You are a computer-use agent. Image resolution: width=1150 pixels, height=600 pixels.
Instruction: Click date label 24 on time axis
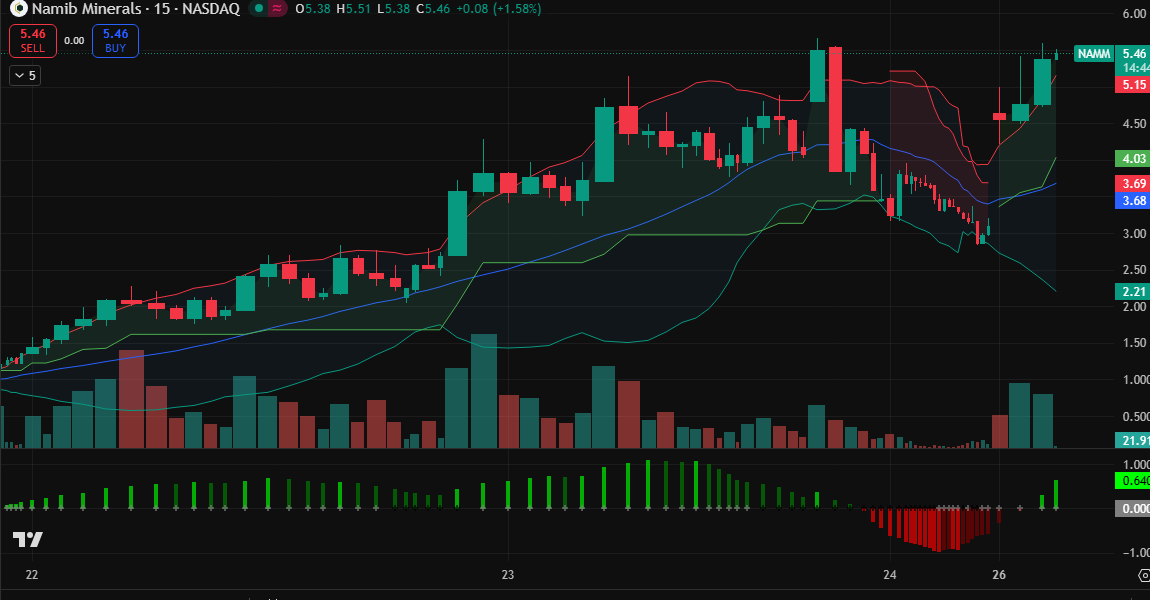(x=890, y=574)
